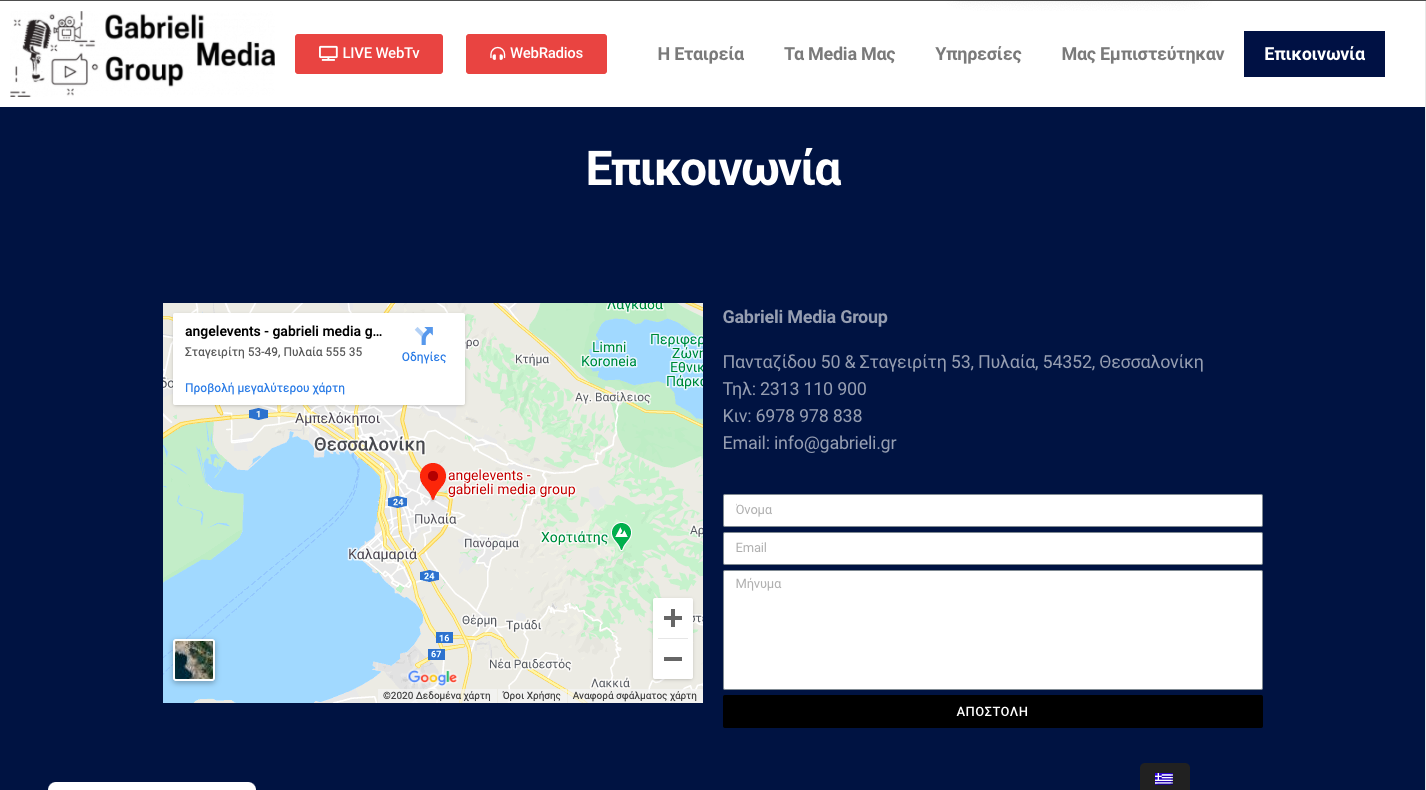Click into the Μήνυμα text area
The image size is (1426, 790).
992,629
